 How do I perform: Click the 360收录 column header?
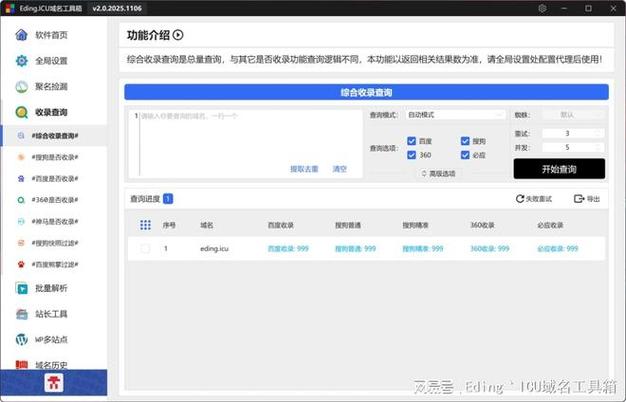(482, 225)
